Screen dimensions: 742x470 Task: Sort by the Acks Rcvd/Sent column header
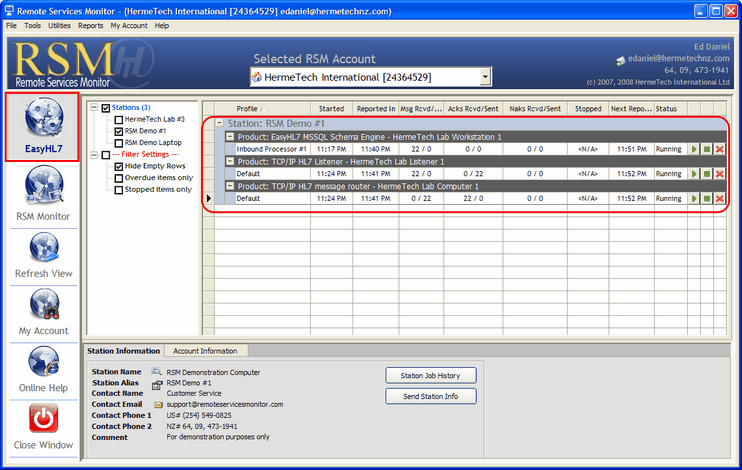pyautogui.click(x=473, y=108)
